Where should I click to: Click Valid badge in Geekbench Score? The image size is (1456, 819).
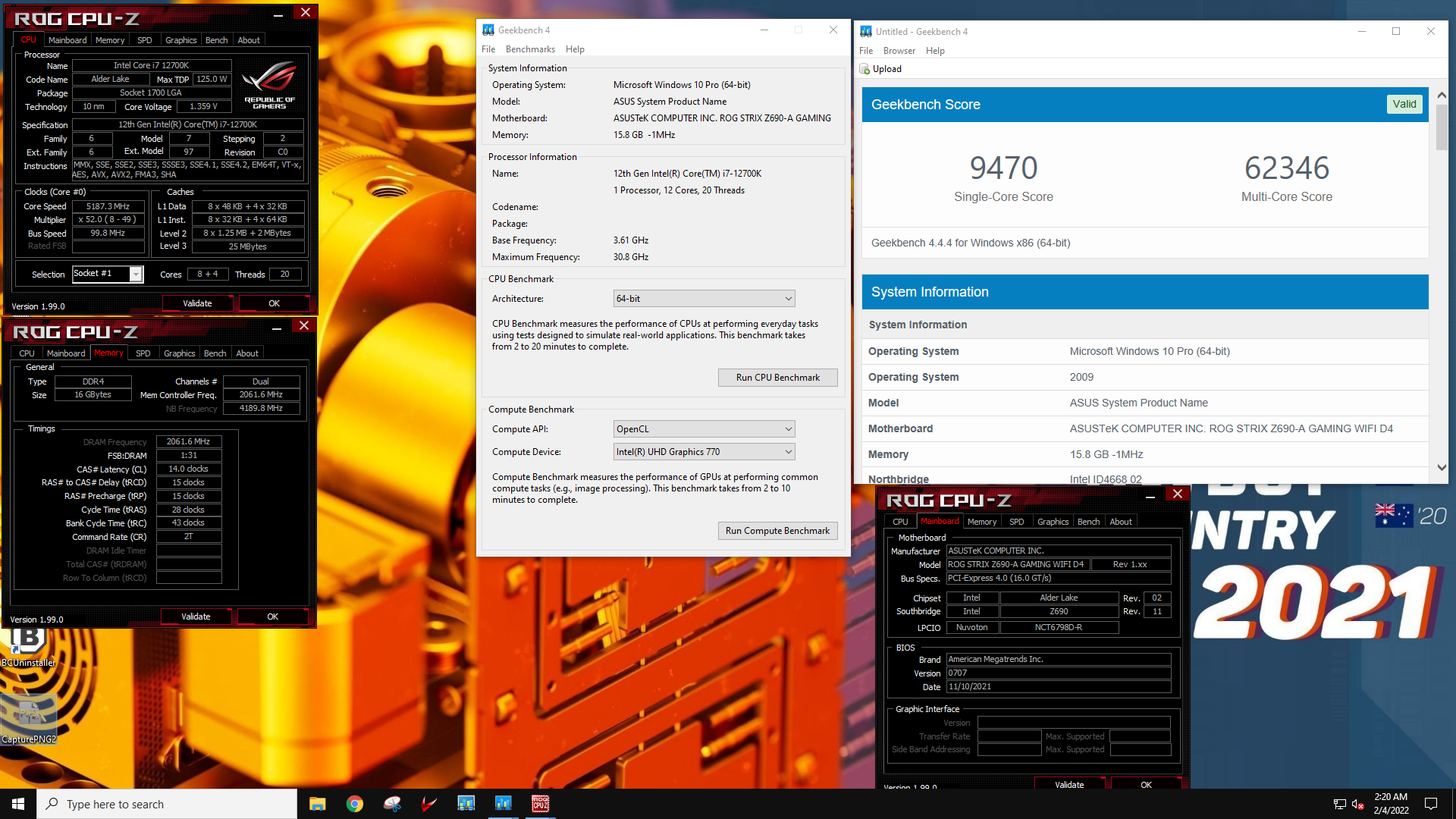point(1404,105)
